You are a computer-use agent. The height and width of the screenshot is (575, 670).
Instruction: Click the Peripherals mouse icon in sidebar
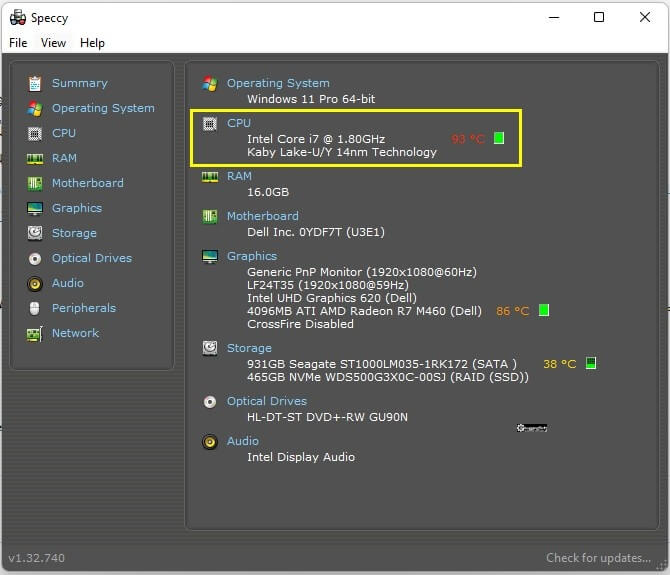pos(35,308)
